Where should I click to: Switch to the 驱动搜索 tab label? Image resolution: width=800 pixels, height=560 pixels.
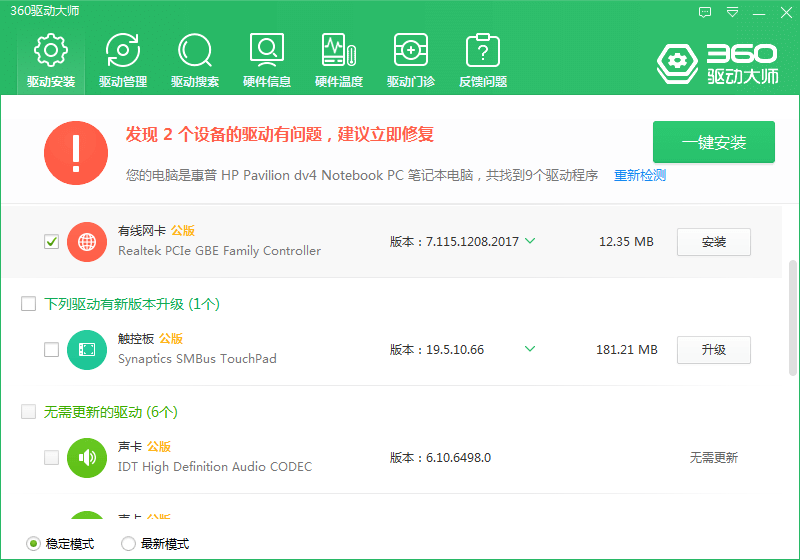(x=194, y=82)
